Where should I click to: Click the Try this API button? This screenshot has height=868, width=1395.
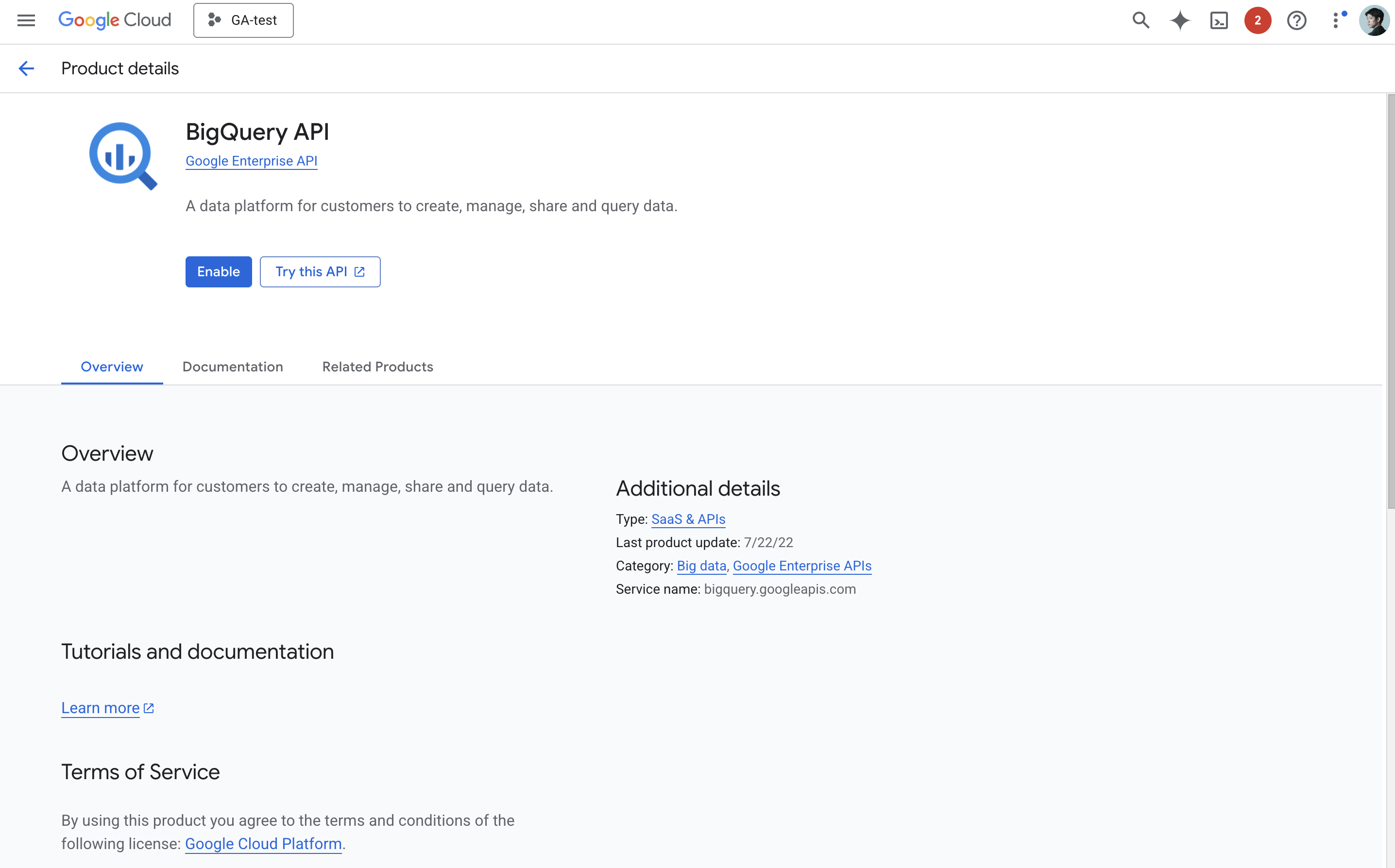tap(320, 271)
